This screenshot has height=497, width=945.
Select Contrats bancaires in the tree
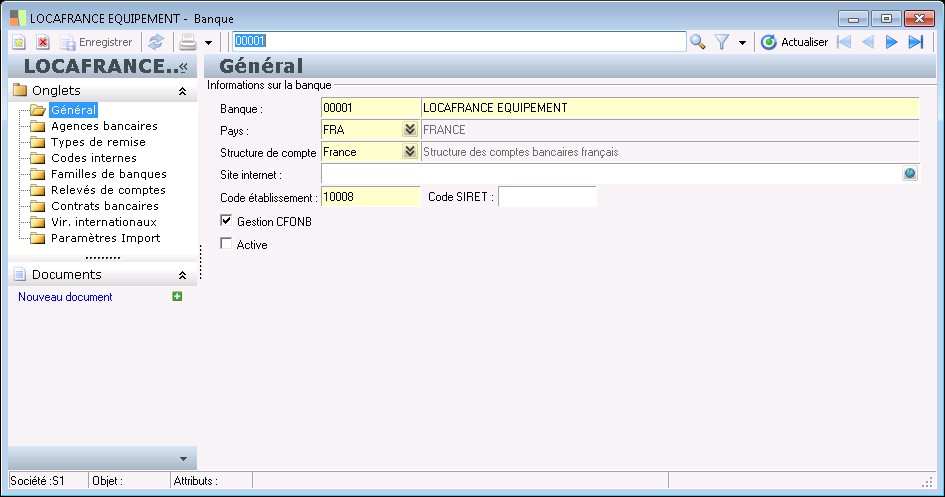coord(104,206)
